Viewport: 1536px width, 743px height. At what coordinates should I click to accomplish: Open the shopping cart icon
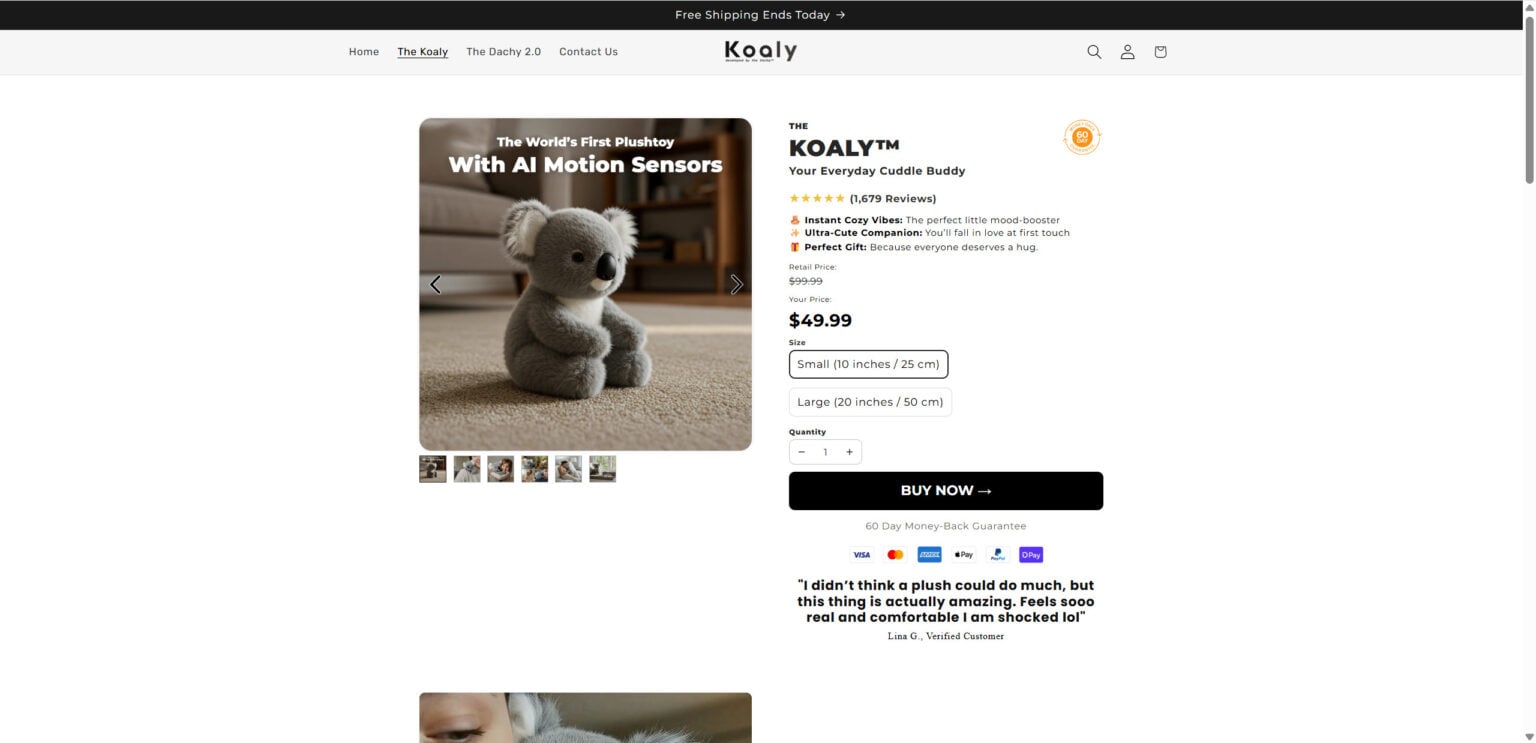[1160, 52]
